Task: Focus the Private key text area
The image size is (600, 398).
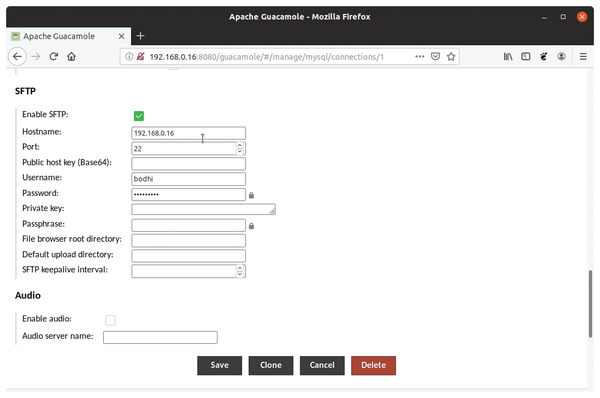Action: (203, 209)
